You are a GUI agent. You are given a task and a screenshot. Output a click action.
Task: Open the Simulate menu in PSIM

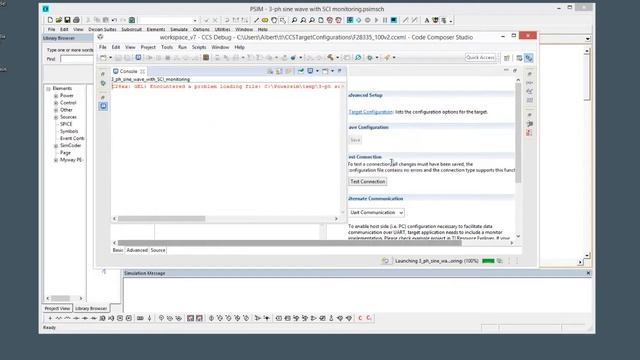point(179,29)
